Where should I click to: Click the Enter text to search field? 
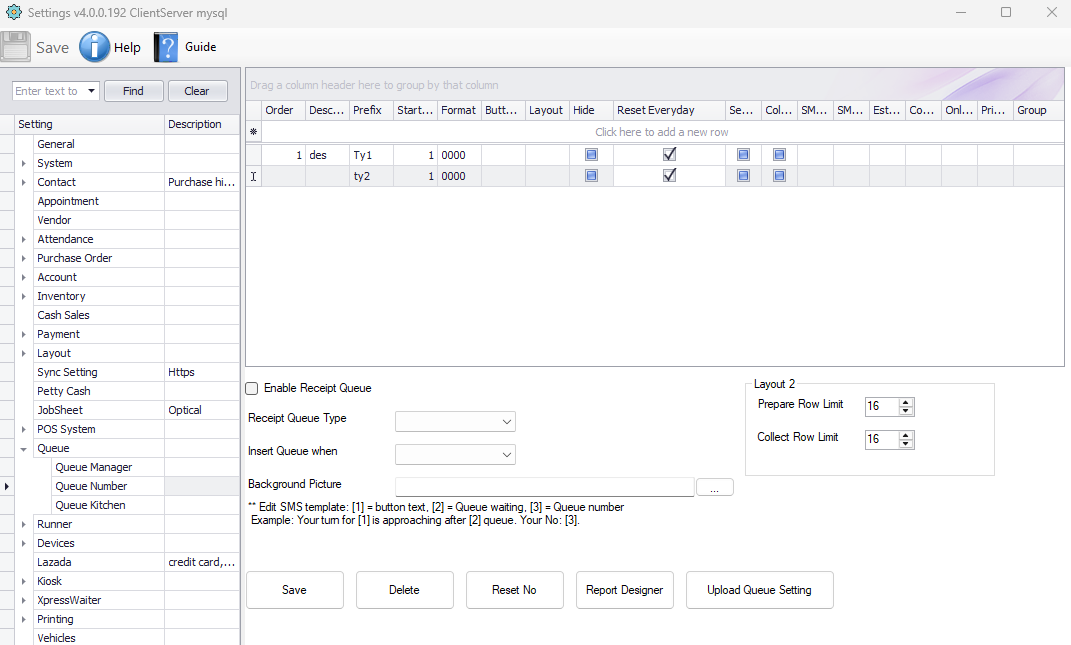tap(48, 91)
